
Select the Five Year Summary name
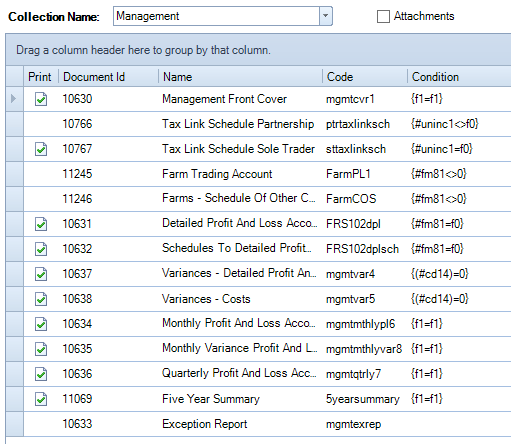[211, 399]
